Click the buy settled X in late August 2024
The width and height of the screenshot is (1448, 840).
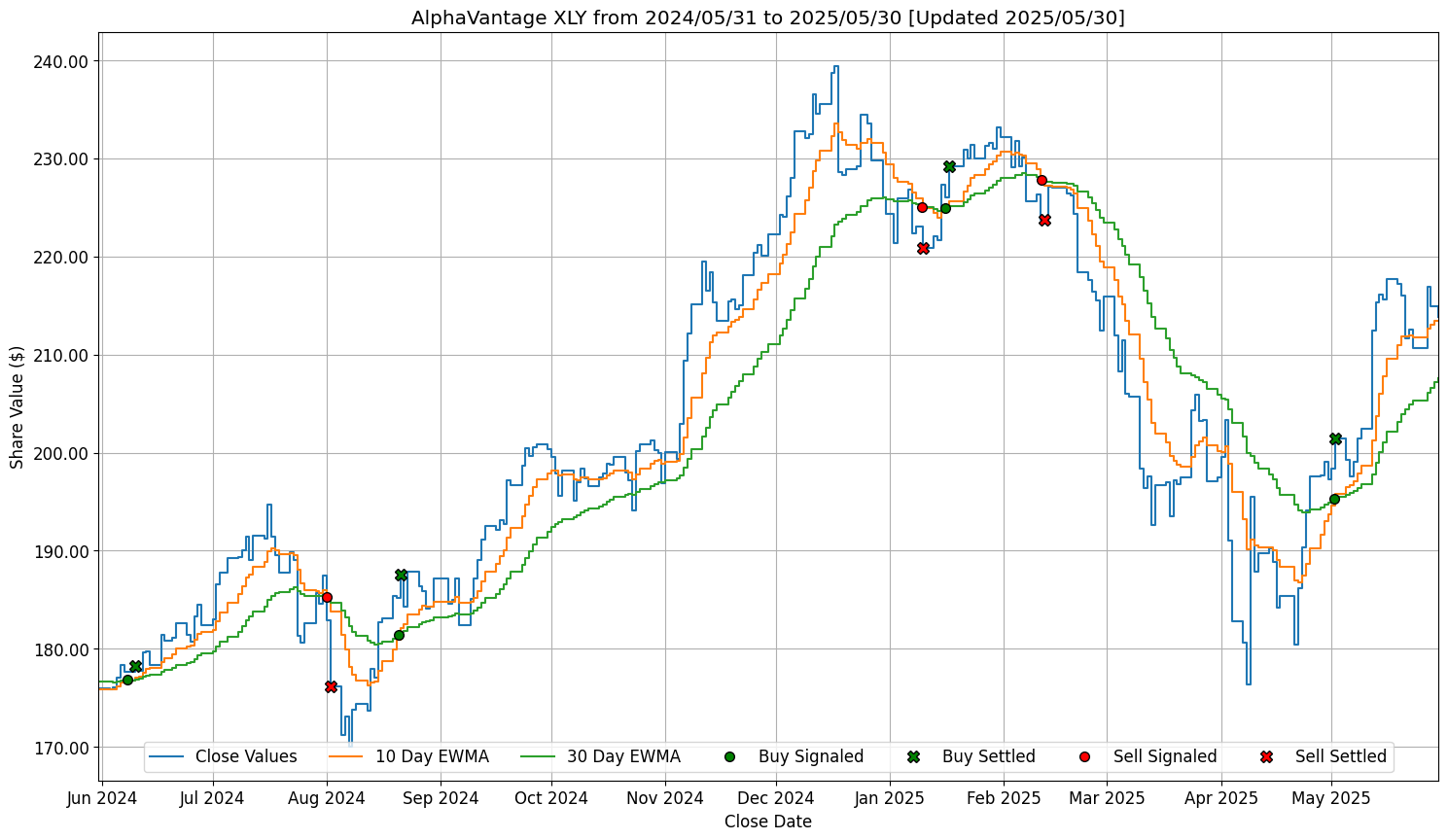point(401,575)
